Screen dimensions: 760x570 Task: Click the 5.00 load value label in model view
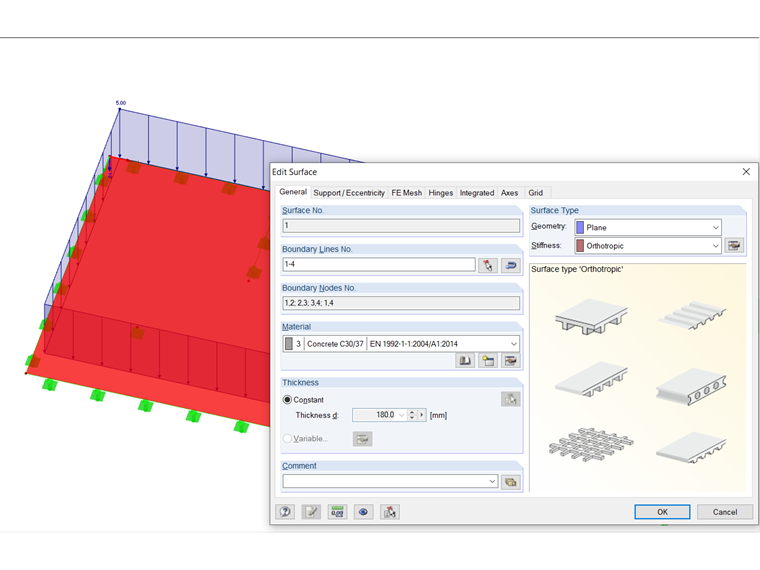coord(121,103)
